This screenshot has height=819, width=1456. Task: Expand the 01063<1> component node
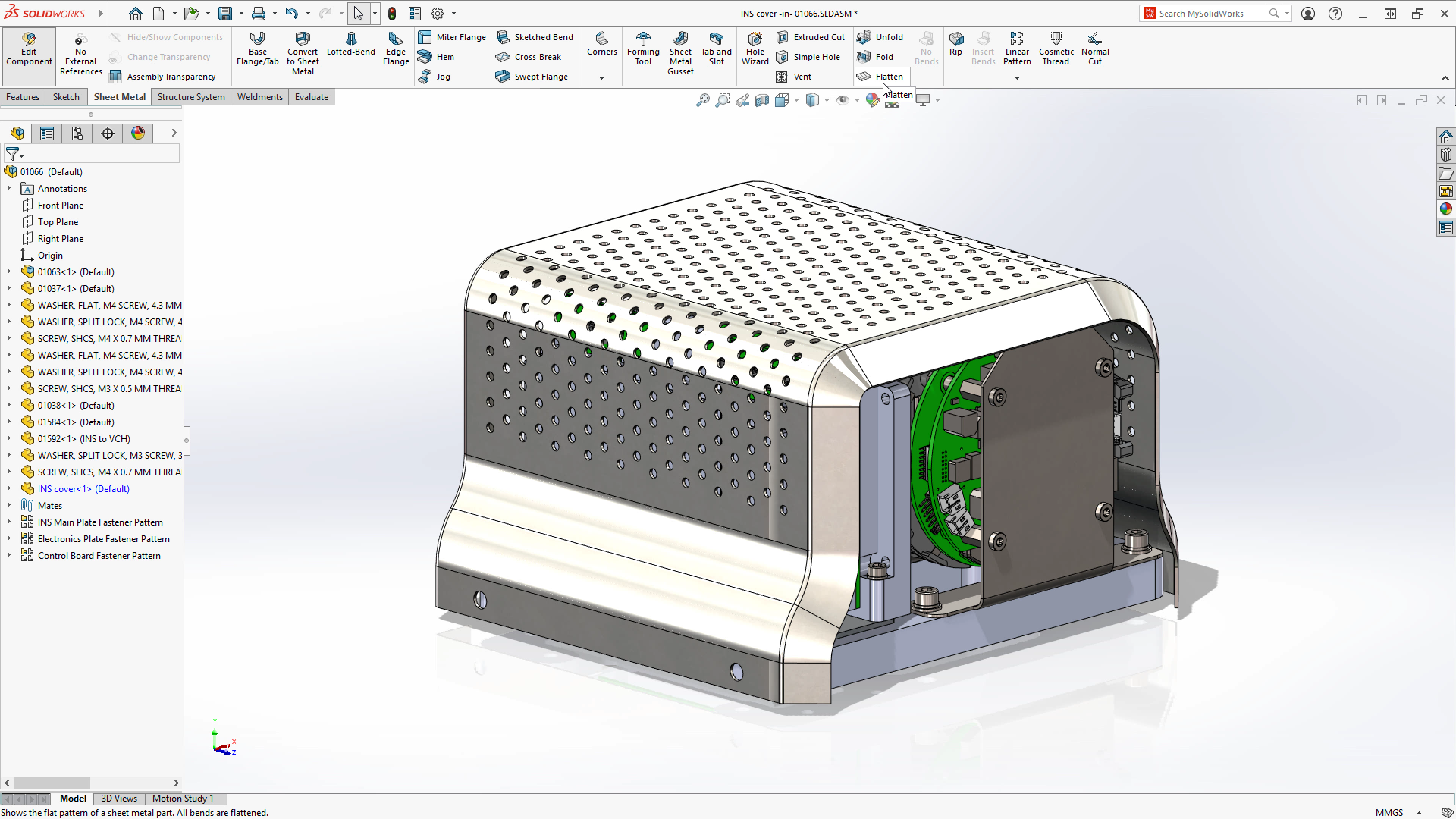pyautogui.click(x=9, y=272)
